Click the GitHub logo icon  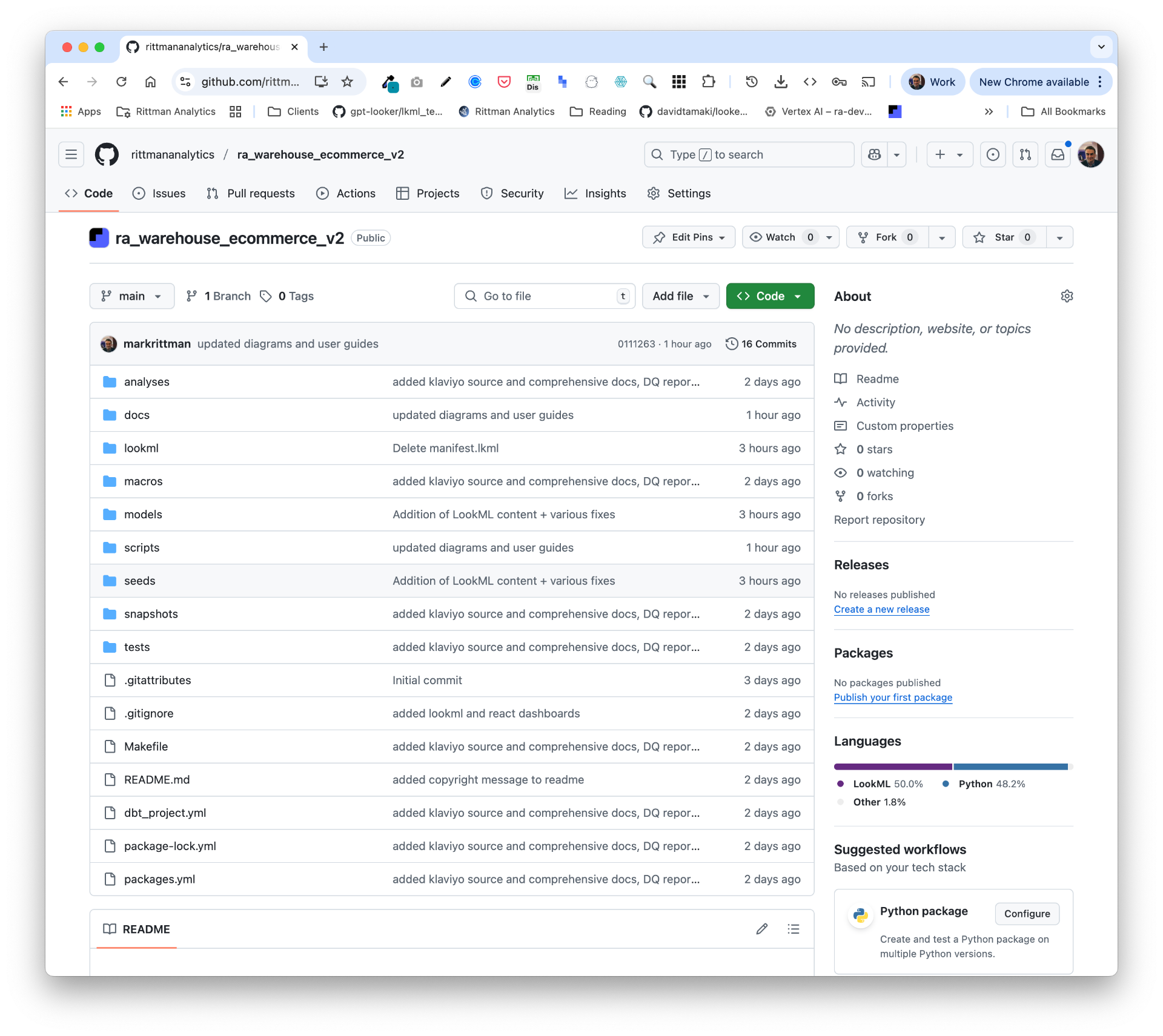pyautogui.click(x=107, y=154)
